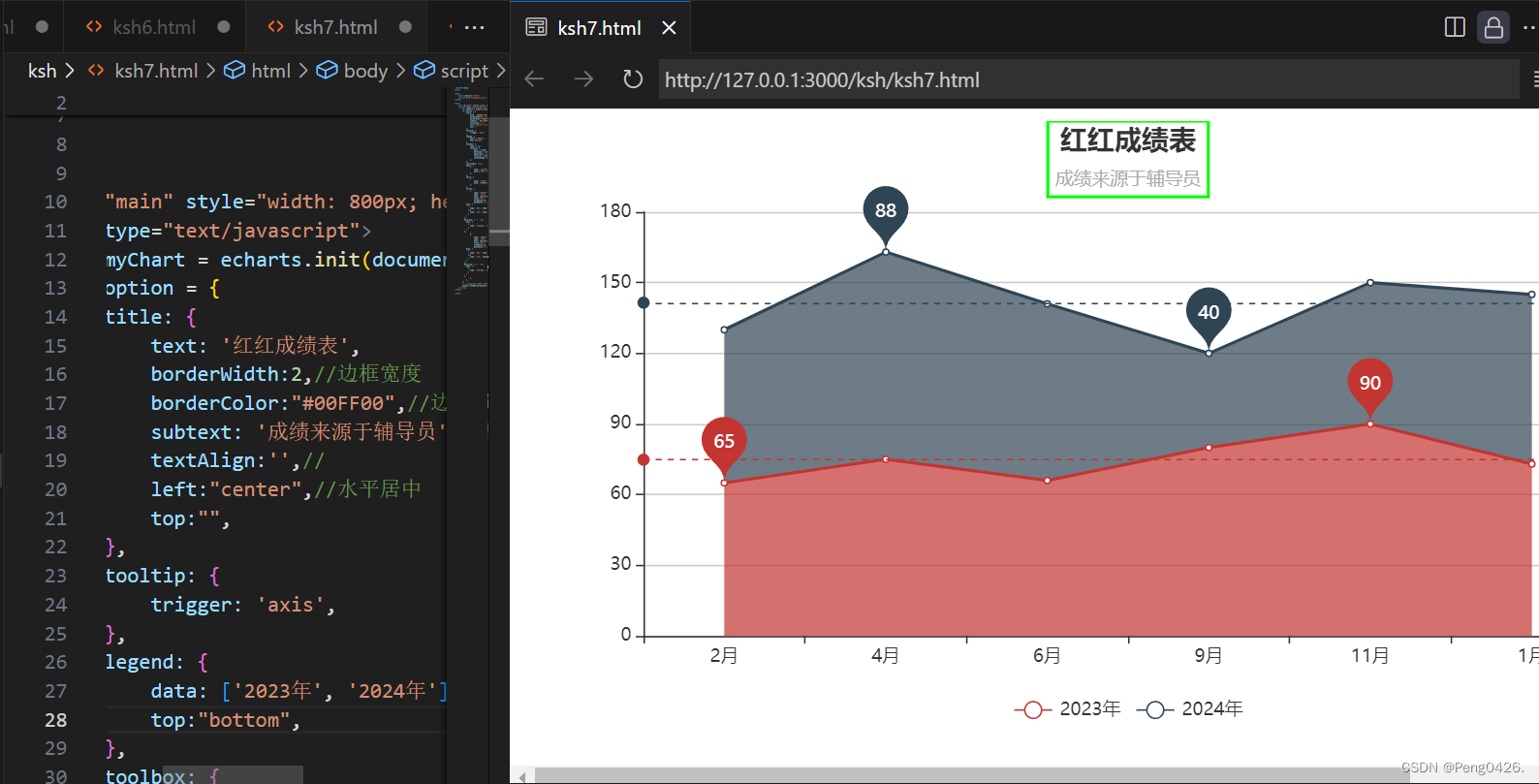Click the 150 y-axis label
This screenshot has width=1539, height=784.
(615, 282)
